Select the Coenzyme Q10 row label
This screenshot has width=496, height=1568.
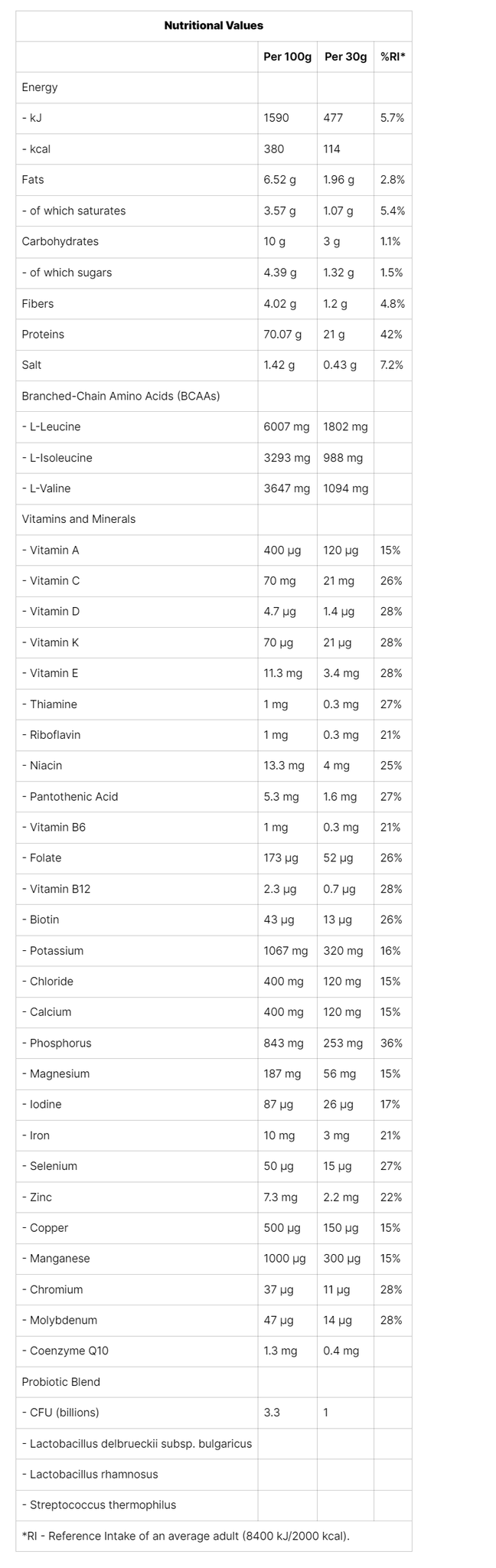(66, 1351)
